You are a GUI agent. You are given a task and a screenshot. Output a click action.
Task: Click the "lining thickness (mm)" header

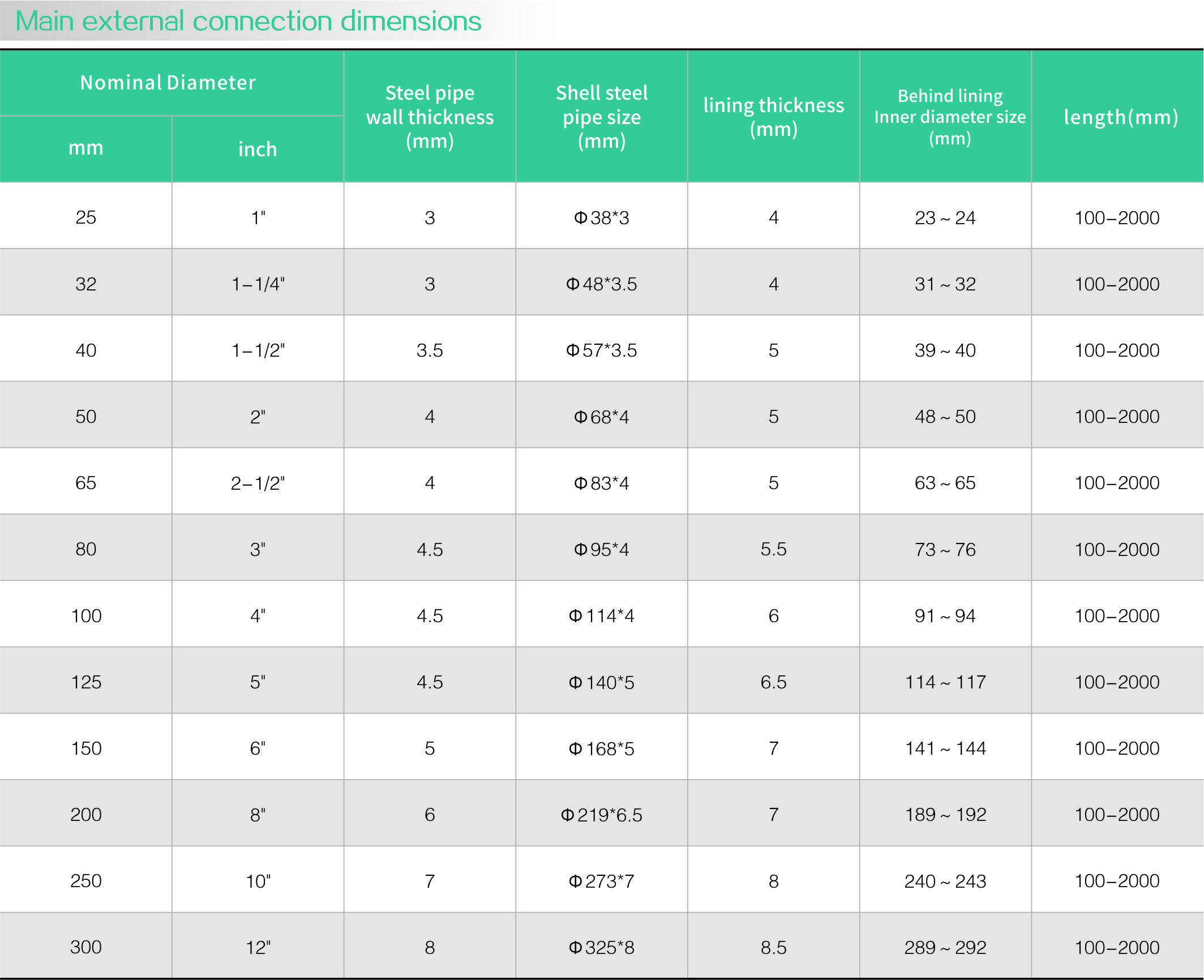tap(773, 117)
